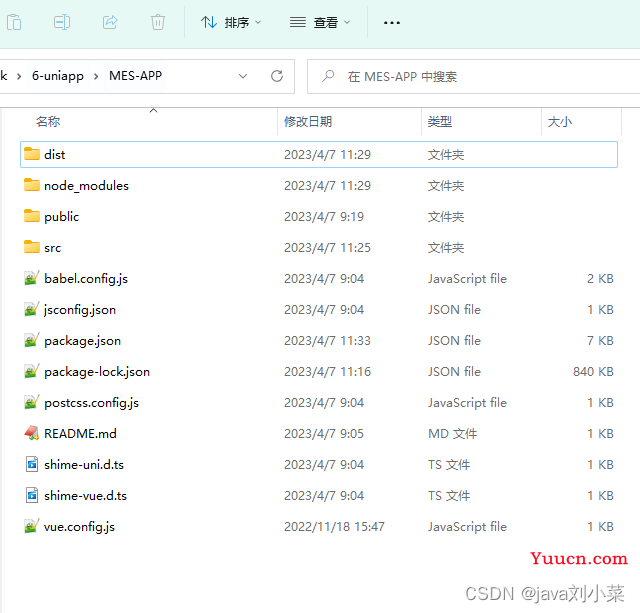
Task: Expand chevron after 6-uniapp breadcrumb
Action: (x=96, y=76)
